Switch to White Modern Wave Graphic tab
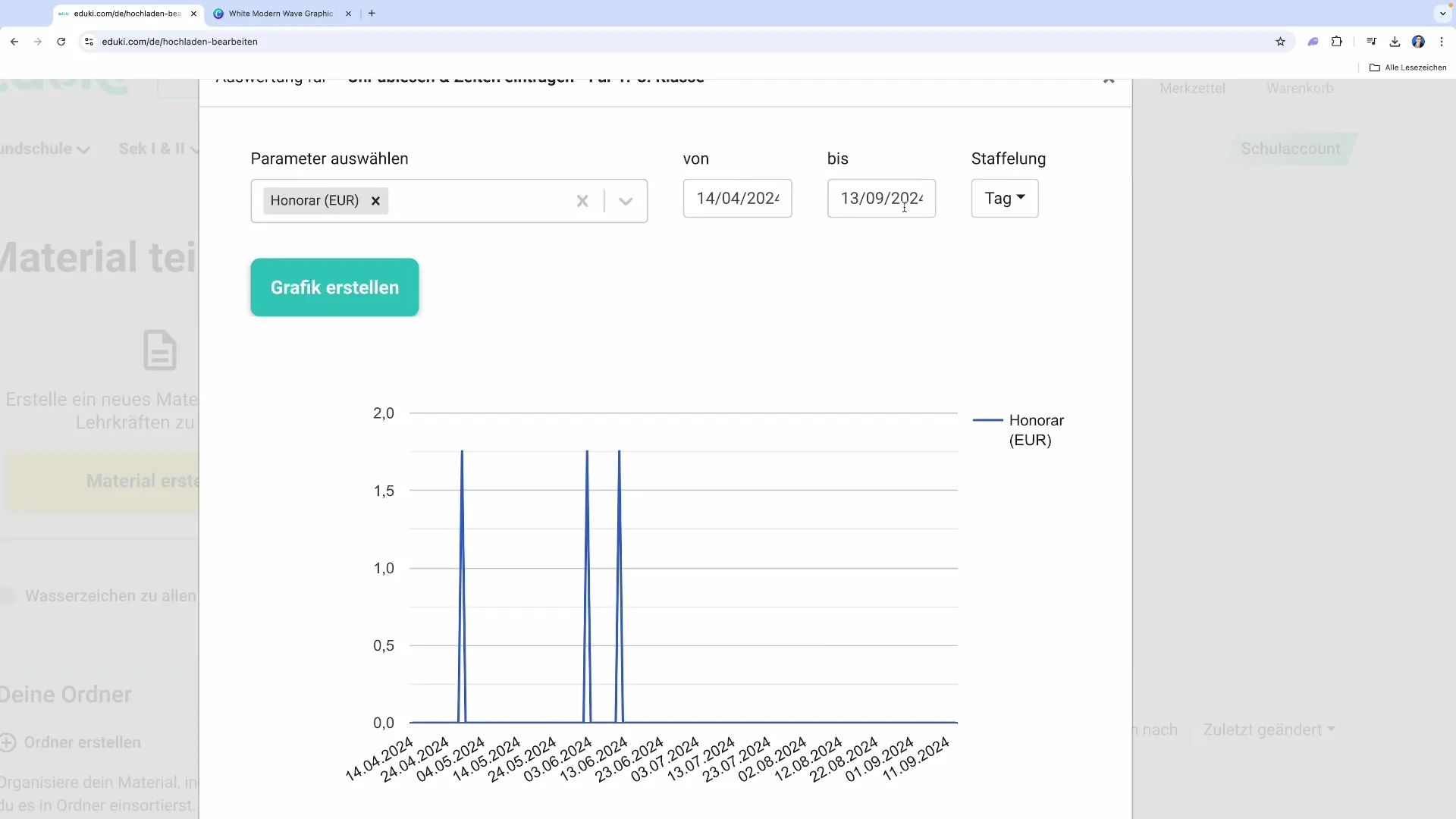 coord(281,14)
